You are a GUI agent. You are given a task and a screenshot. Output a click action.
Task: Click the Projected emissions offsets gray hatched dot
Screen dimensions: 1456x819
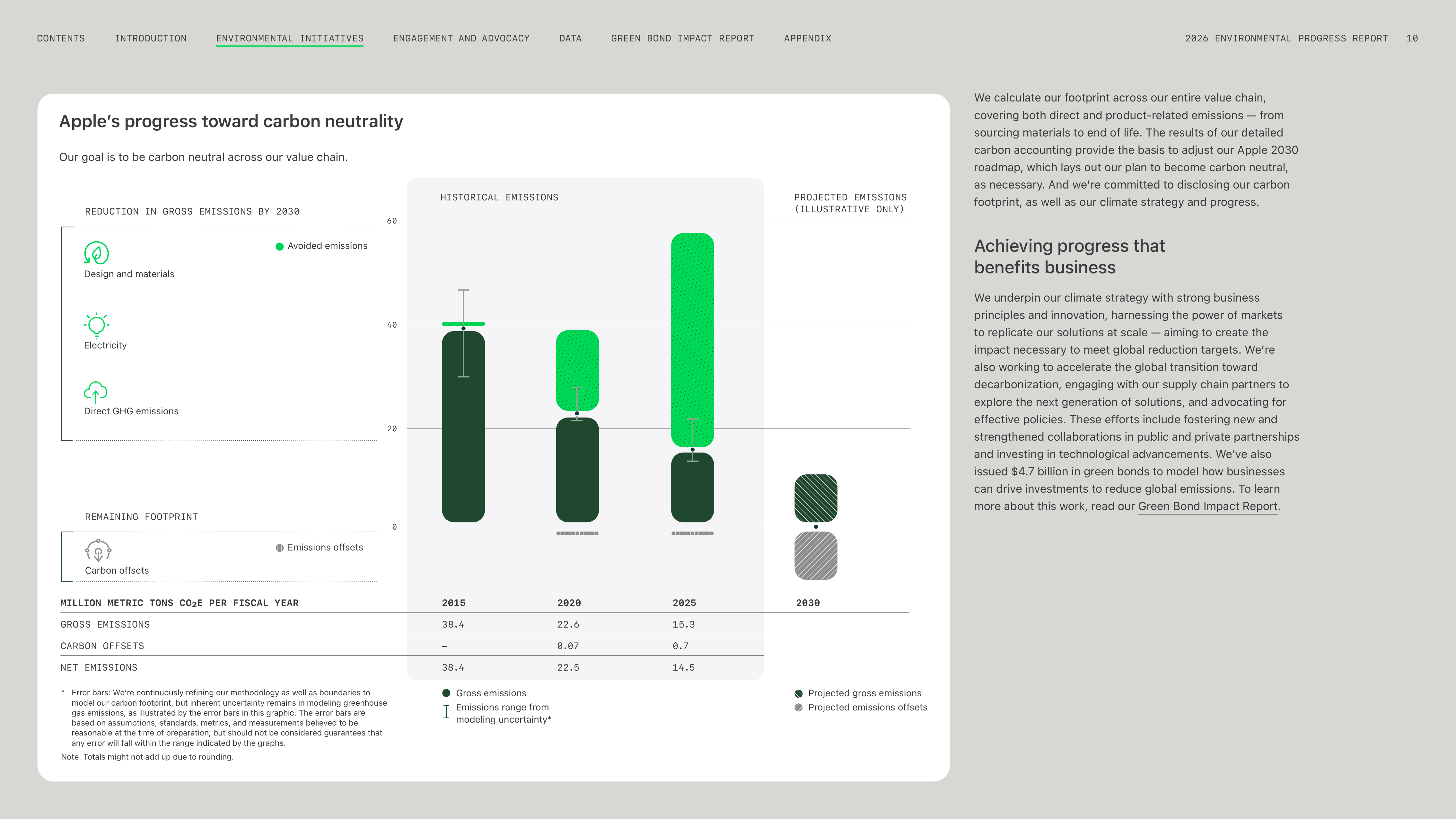(798, 708)
